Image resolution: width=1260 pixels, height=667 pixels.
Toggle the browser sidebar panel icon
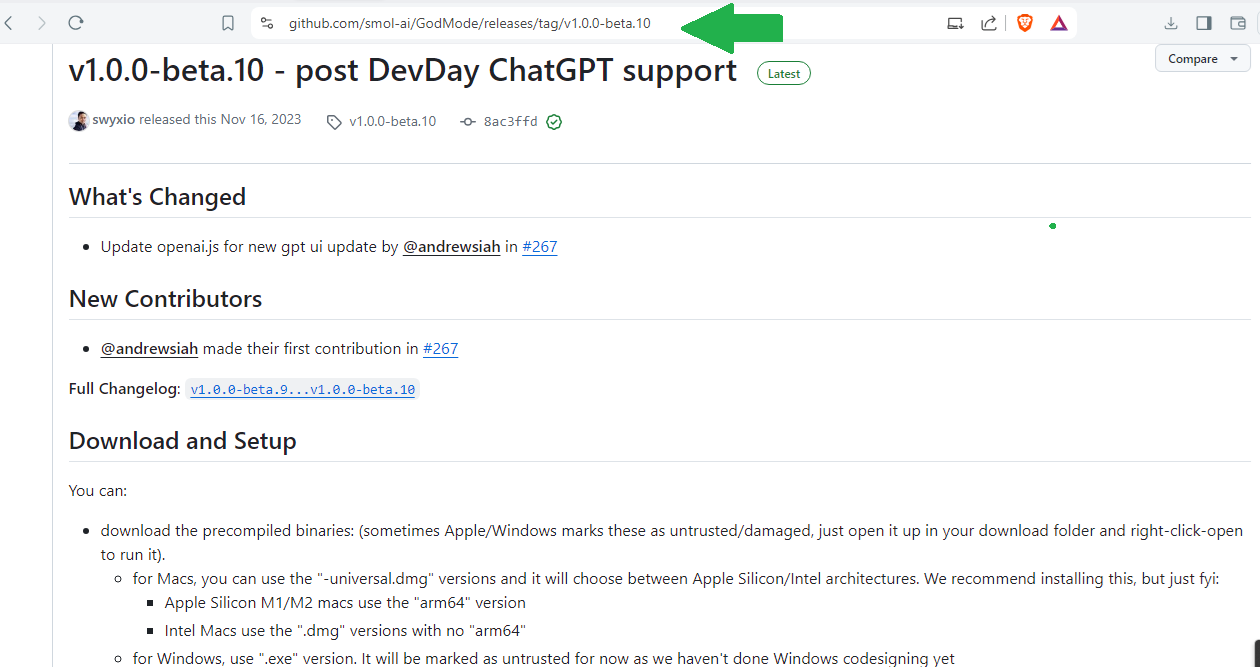1204,23
